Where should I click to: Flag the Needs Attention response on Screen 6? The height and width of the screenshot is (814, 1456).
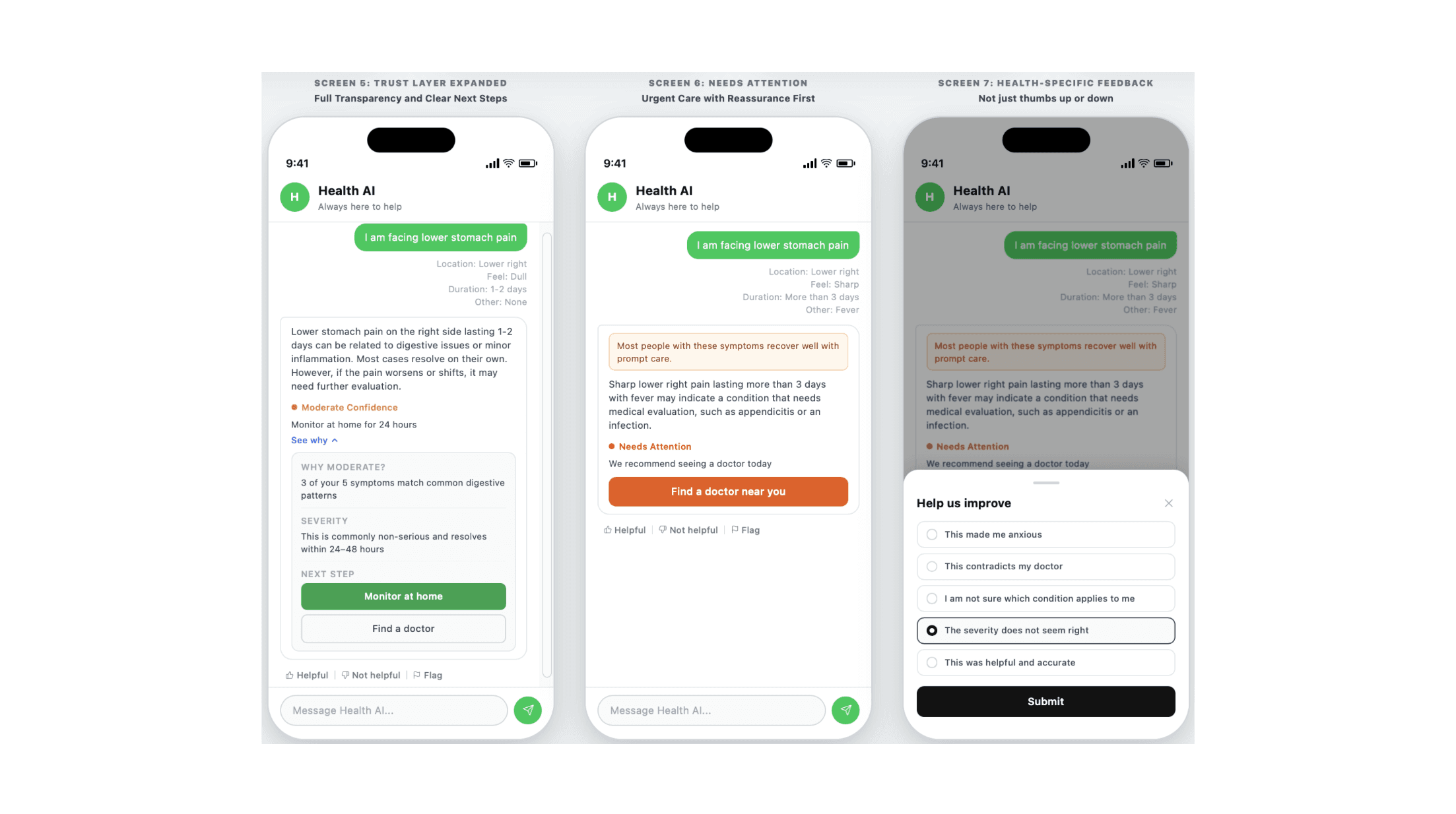[x=745, y=530]
